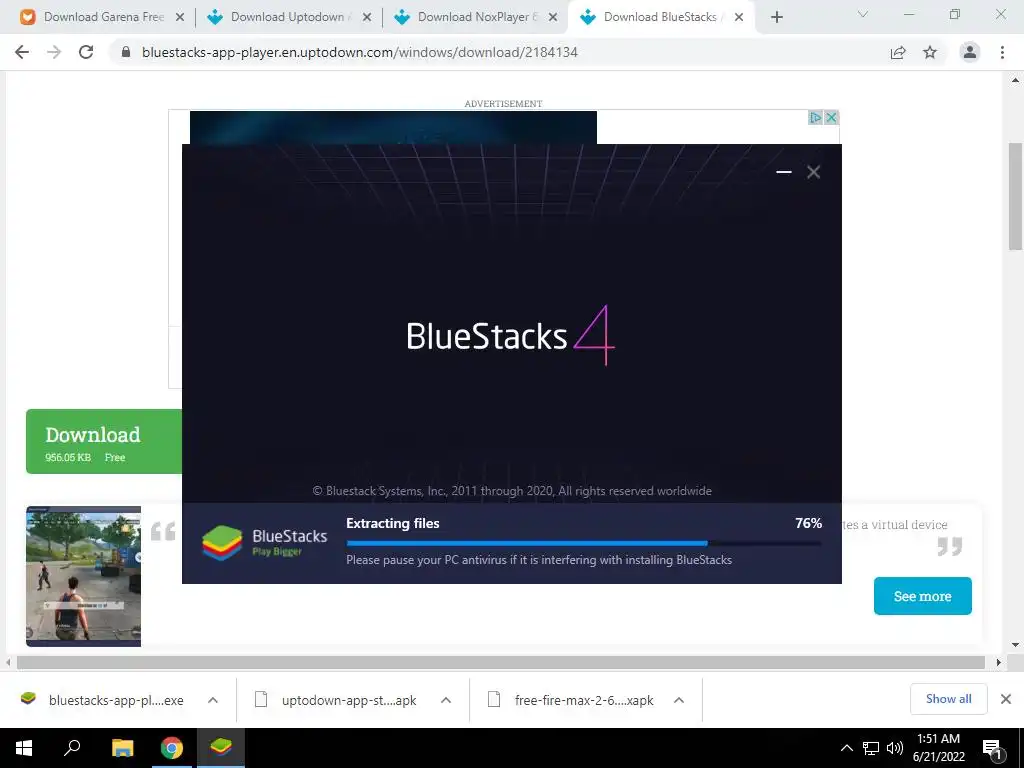Open the taskbar clock and date
Screen dimensions: 1024x768
938,748
